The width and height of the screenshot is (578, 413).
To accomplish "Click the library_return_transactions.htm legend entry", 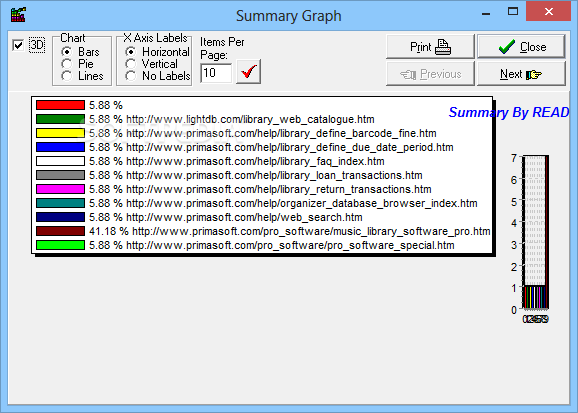I will (x=260, y=190).
